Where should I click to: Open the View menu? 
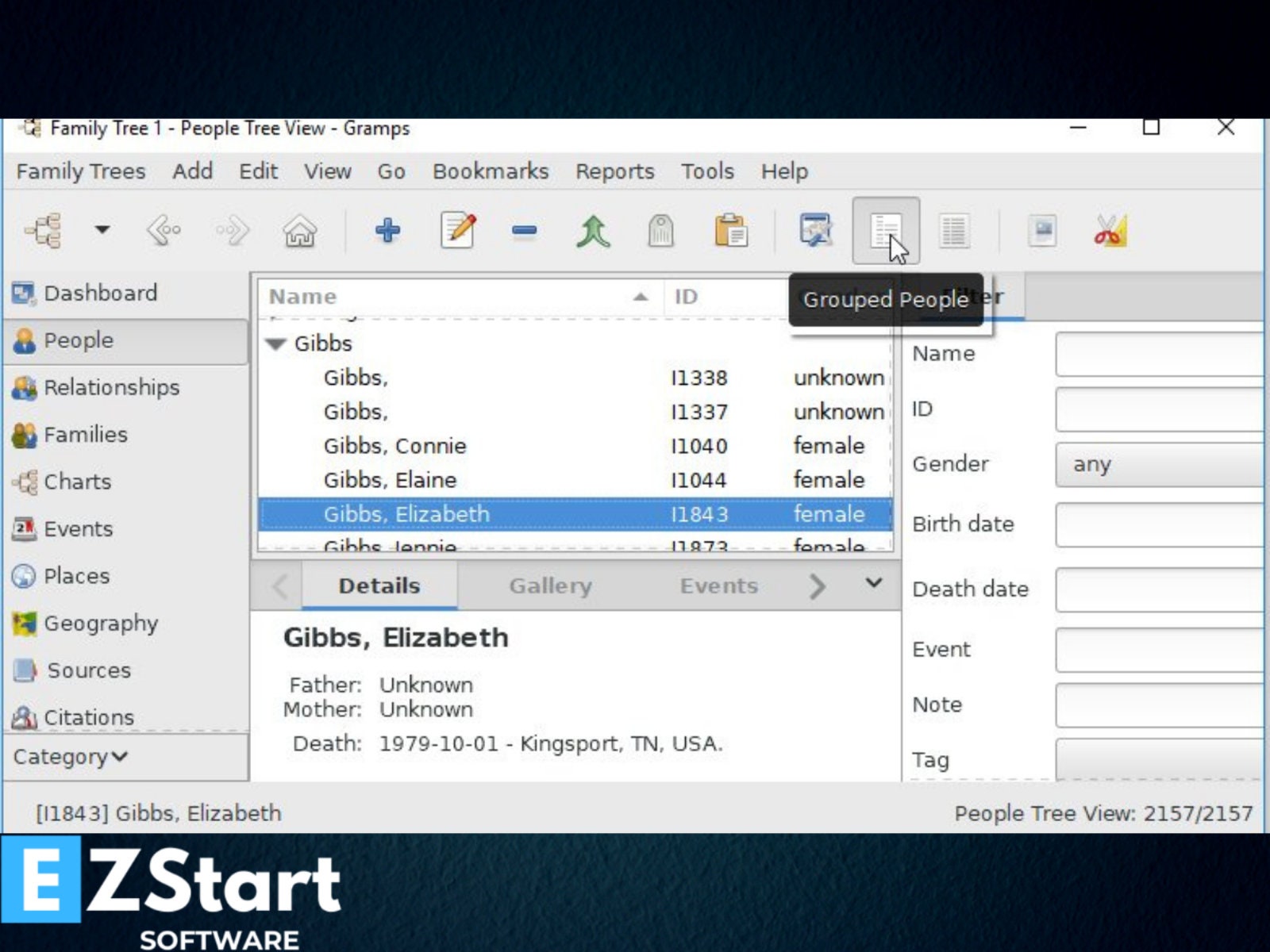328,171
